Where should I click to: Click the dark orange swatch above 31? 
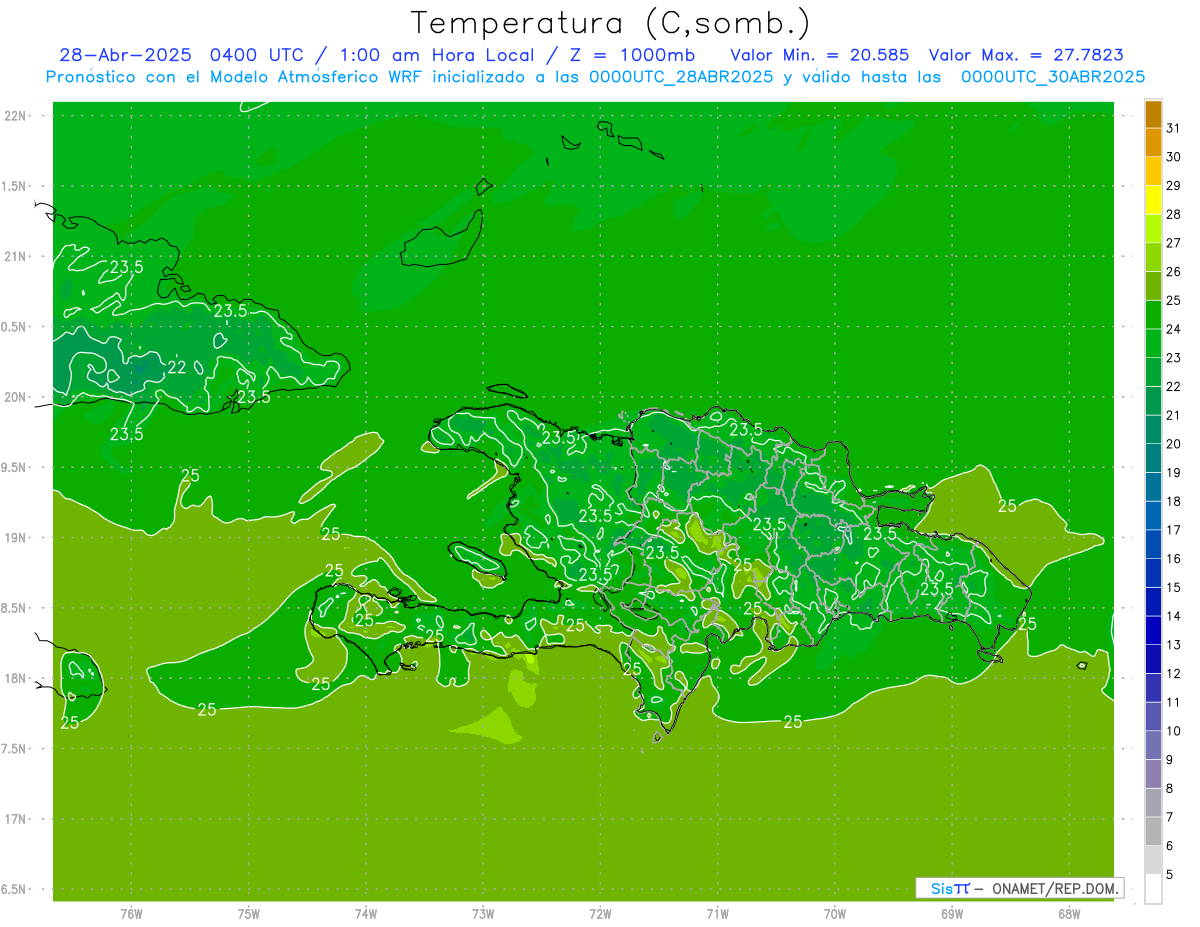pos(1153,115)
